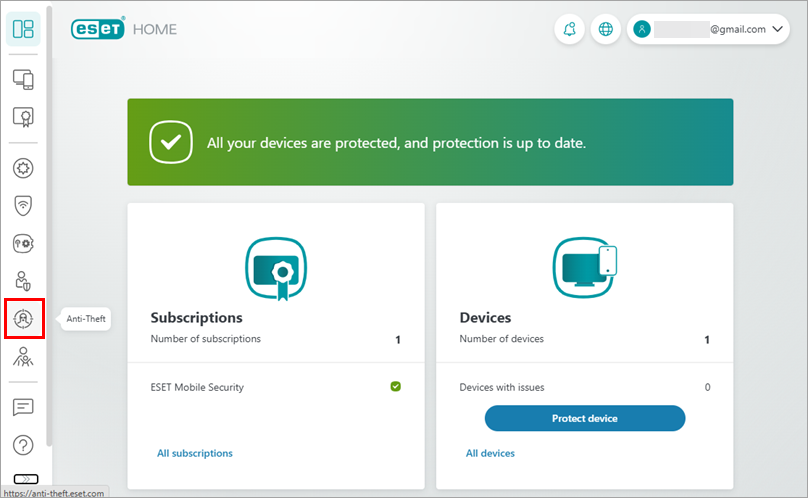Image resolution: width=808 pixels, height=498 pixels.
Task: Click the ESET Mobile Security subscription row
Action: (x=275, y=387)
